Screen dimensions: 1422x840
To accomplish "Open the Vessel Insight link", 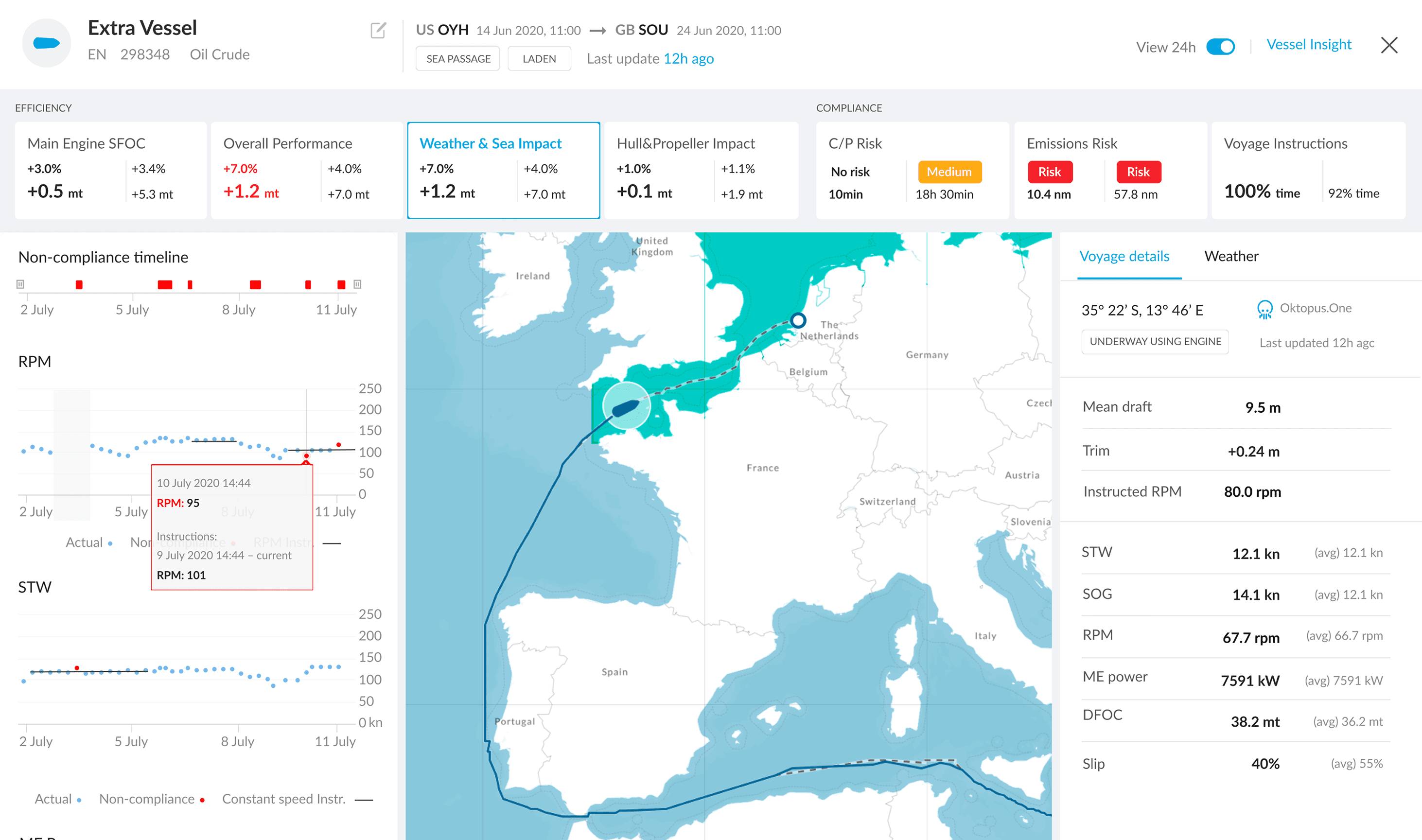I will (1308, 45).
